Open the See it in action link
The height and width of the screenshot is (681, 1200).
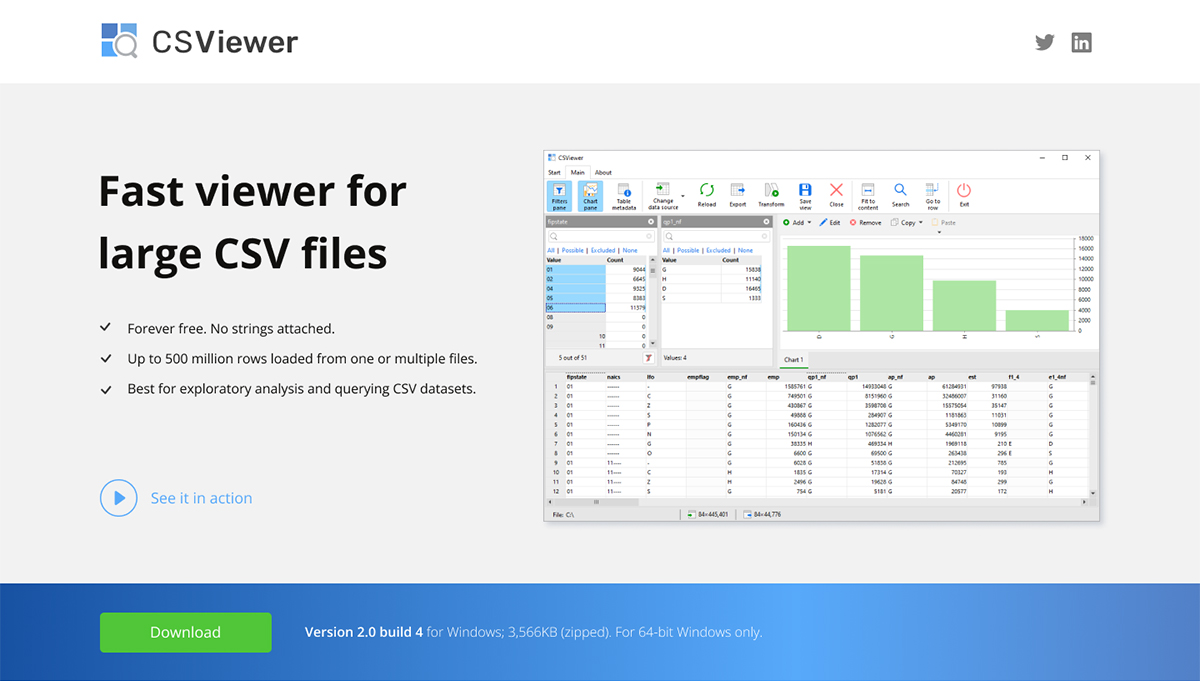201,498
